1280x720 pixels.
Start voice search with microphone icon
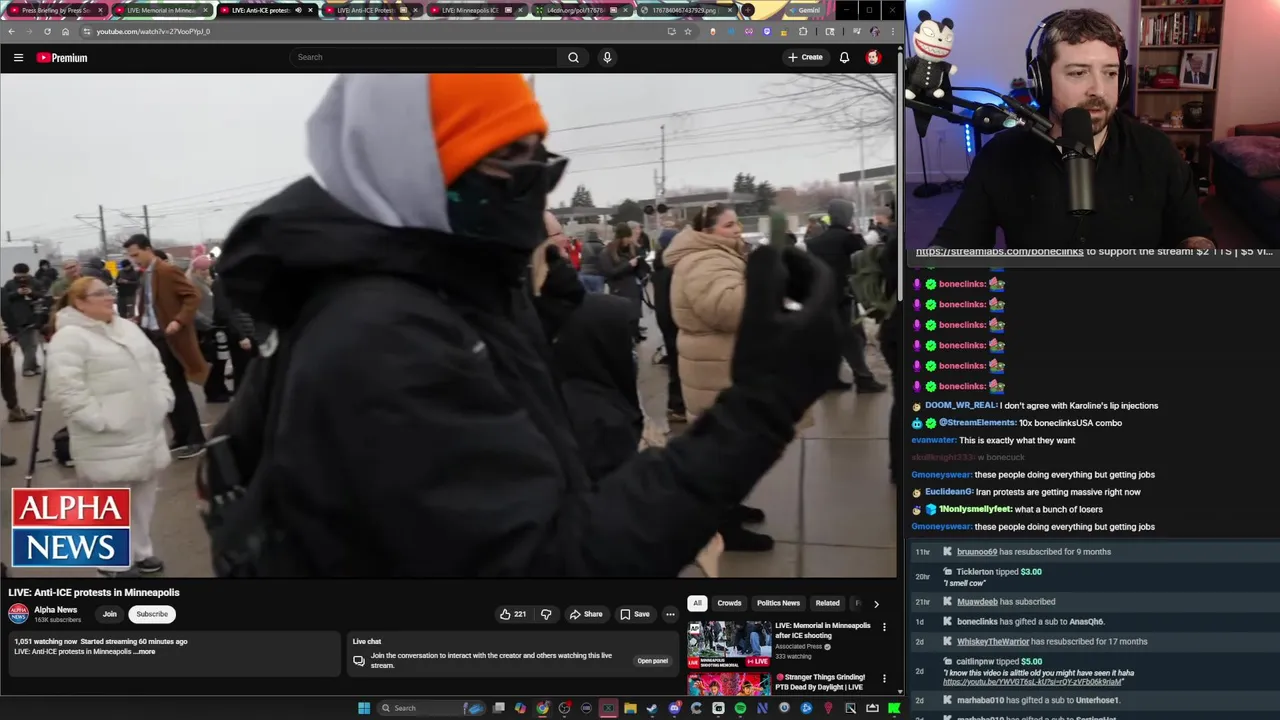pos(606,57)
